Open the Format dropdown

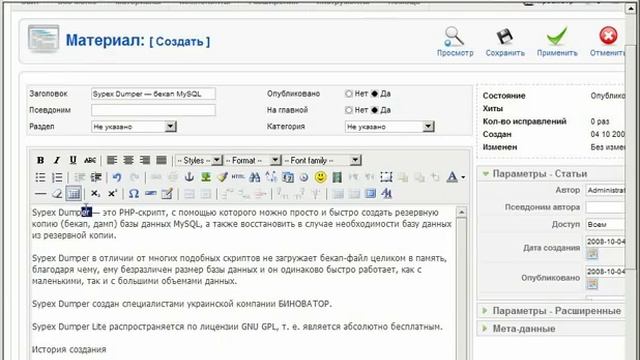pos(252,160)
